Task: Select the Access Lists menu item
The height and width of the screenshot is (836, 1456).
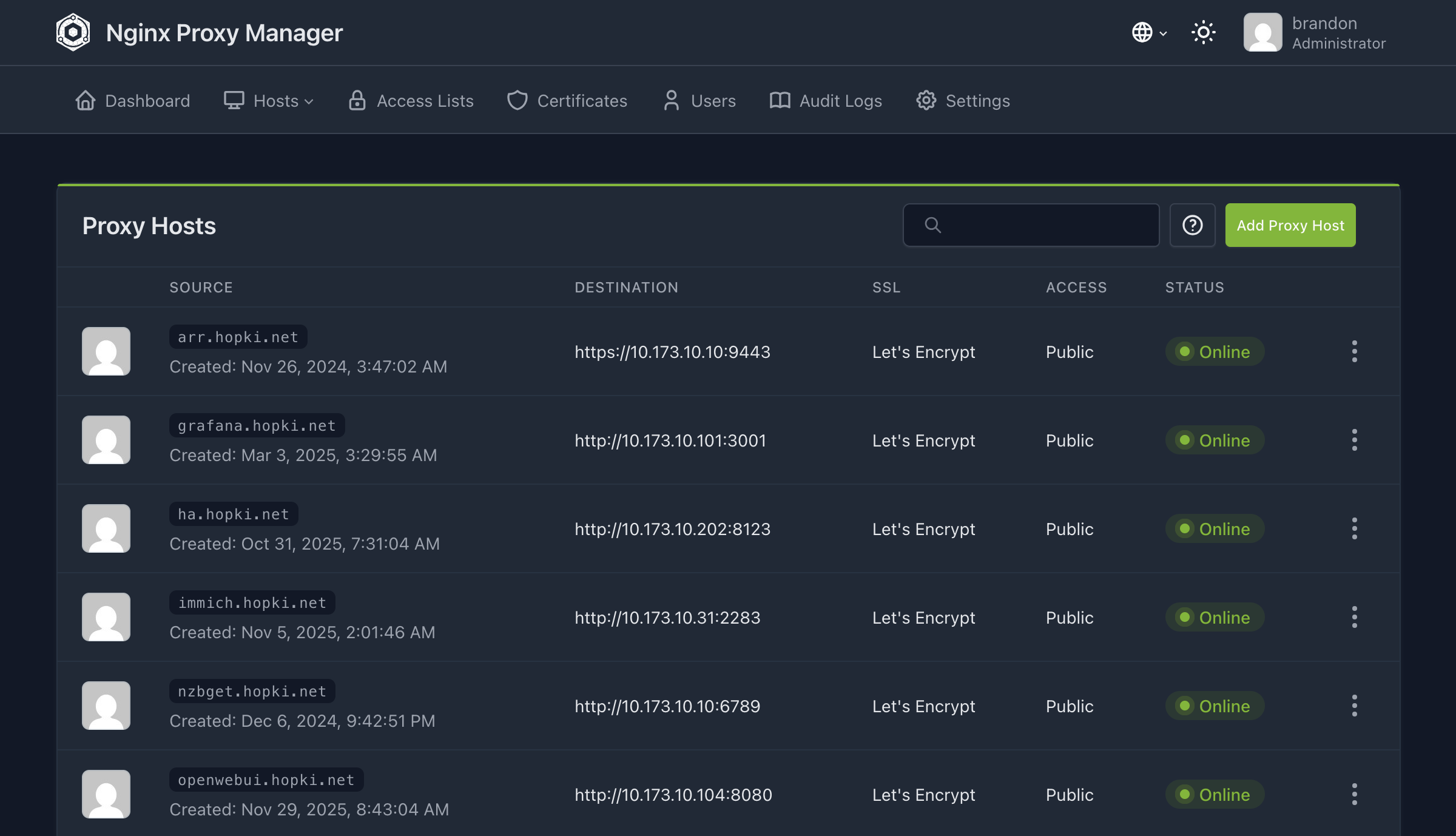Action: [x=425, y=100]
